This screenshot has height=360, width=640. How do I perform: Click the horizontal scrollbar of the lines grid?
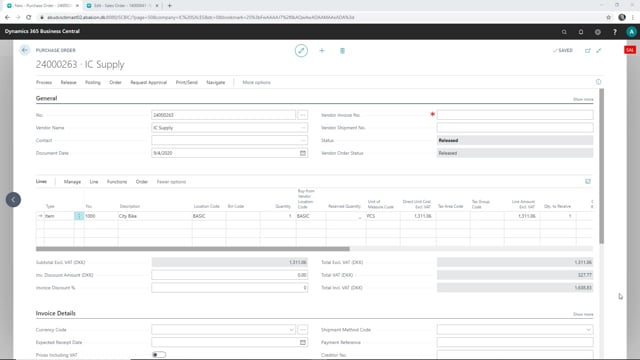click(x=193, y=249)
